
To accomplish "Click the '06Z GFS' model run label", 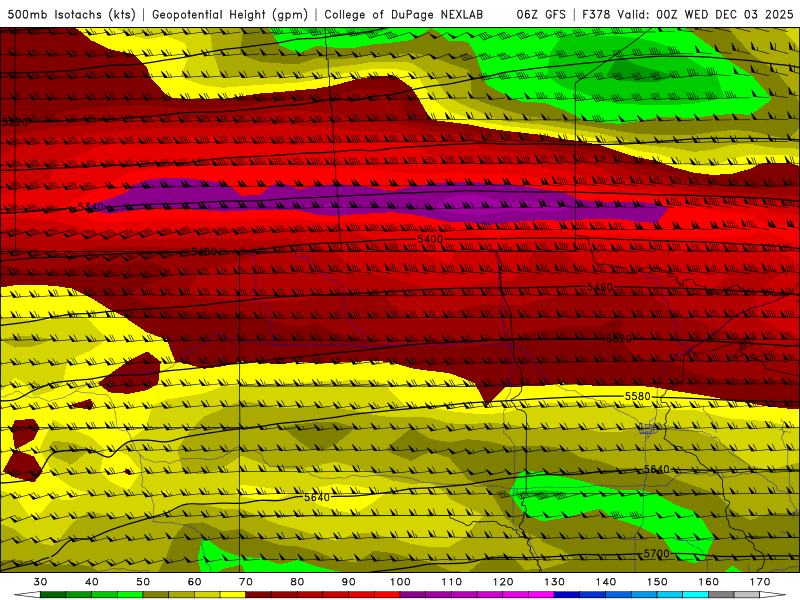I will 541,14.
